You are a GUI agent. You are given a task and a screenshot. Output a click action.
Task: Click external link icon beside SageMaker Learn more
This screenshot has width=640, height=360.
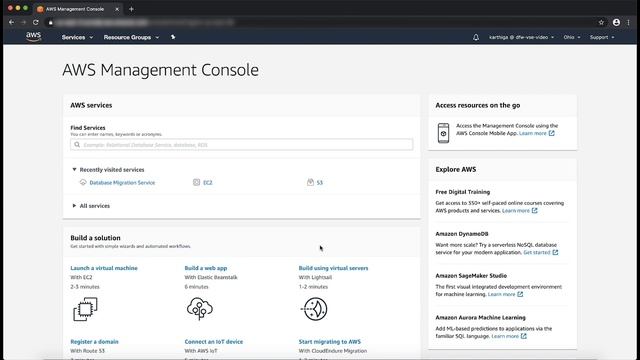click(520, 294)
